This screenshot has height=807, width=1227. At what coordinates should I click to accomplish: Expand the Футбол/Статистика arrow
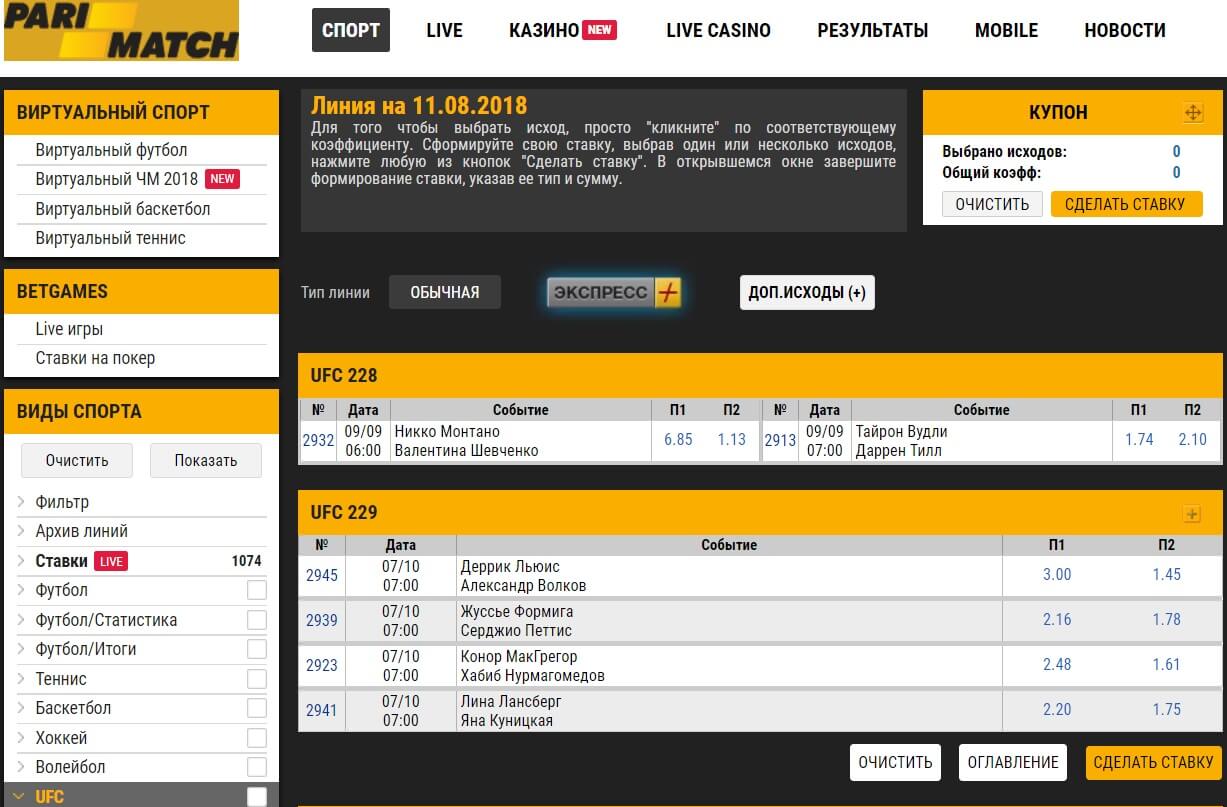click(x=21, y=620)
